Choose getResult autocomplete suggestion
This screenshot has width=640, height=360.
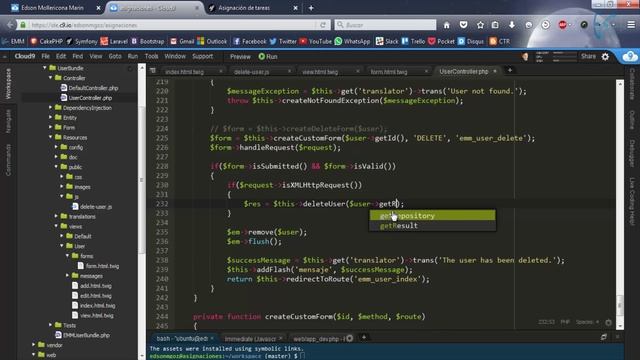pos(432,225)
